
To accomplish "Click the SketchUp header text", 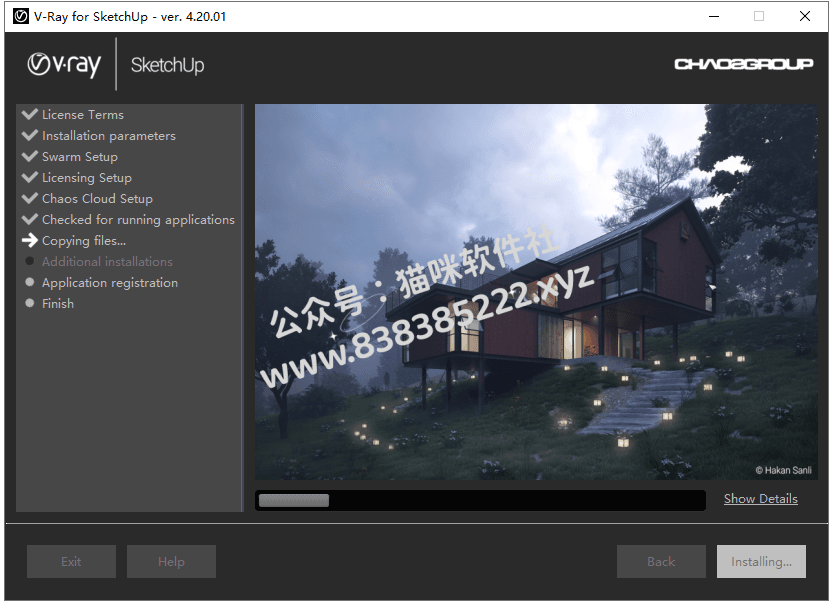I will (167, 65).
